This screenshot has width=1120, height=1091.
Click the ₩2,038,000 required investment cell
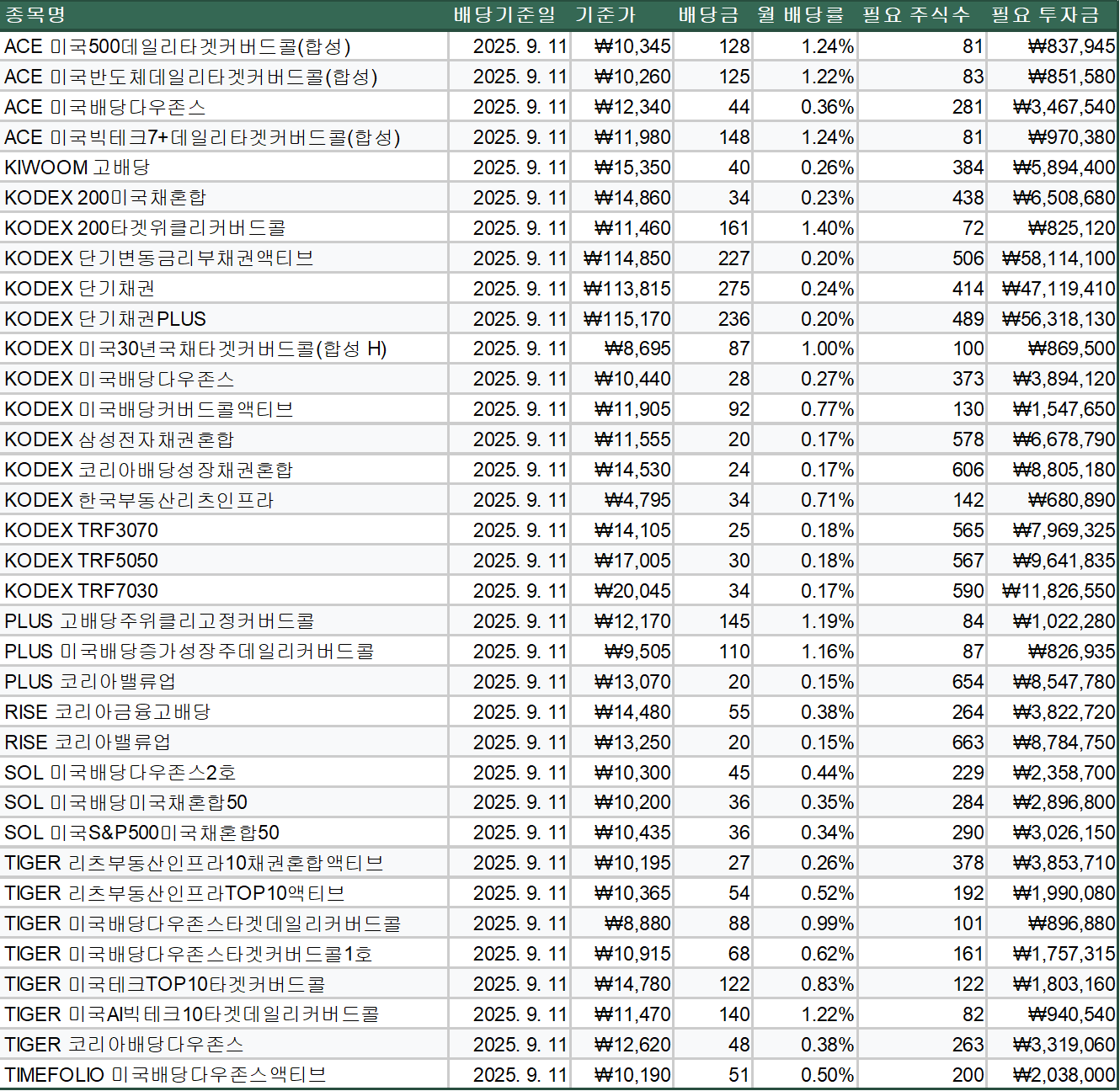pyautogui.click(x=1052, y=1075)
